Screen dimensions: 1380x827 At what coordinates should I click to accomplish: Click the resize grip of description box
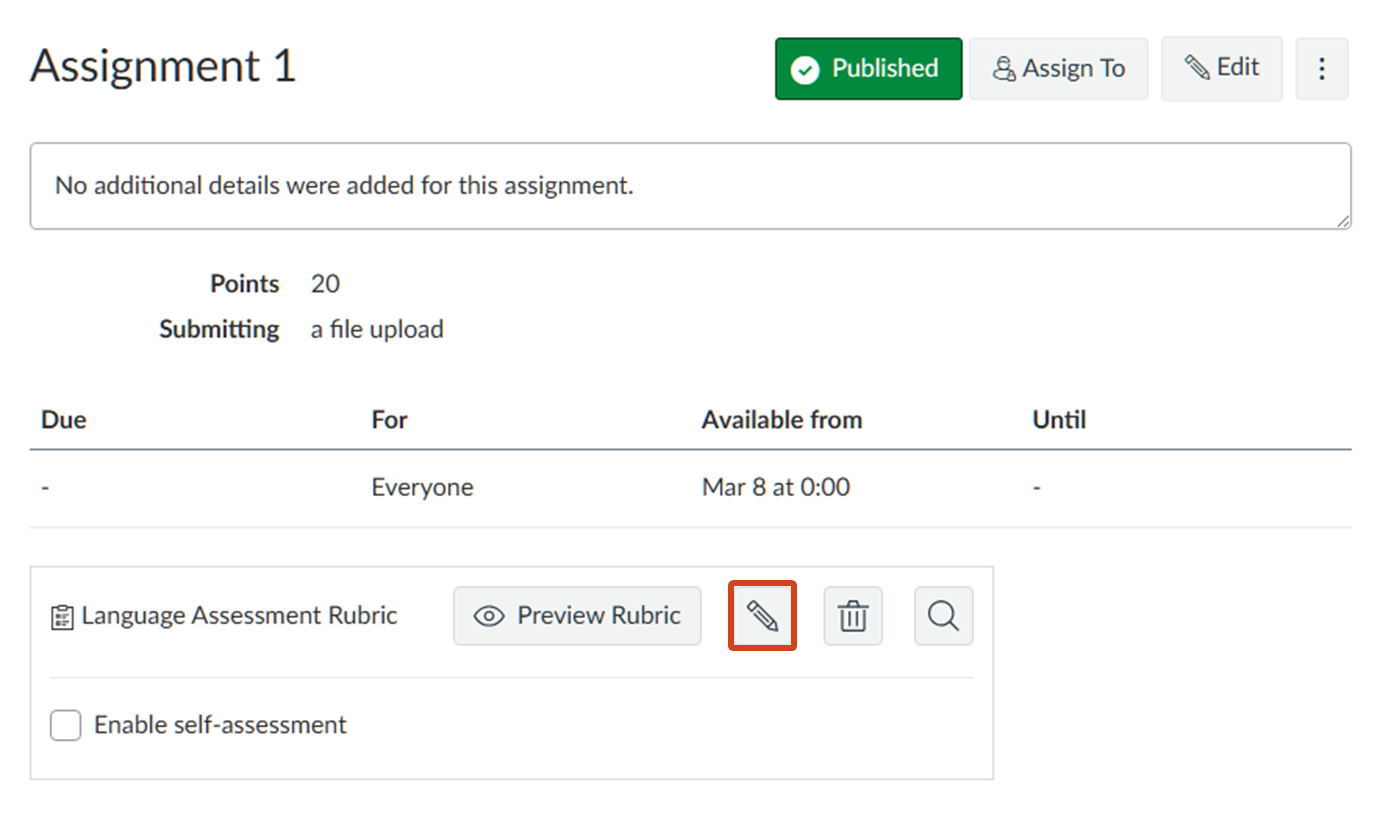[1342, 220]
